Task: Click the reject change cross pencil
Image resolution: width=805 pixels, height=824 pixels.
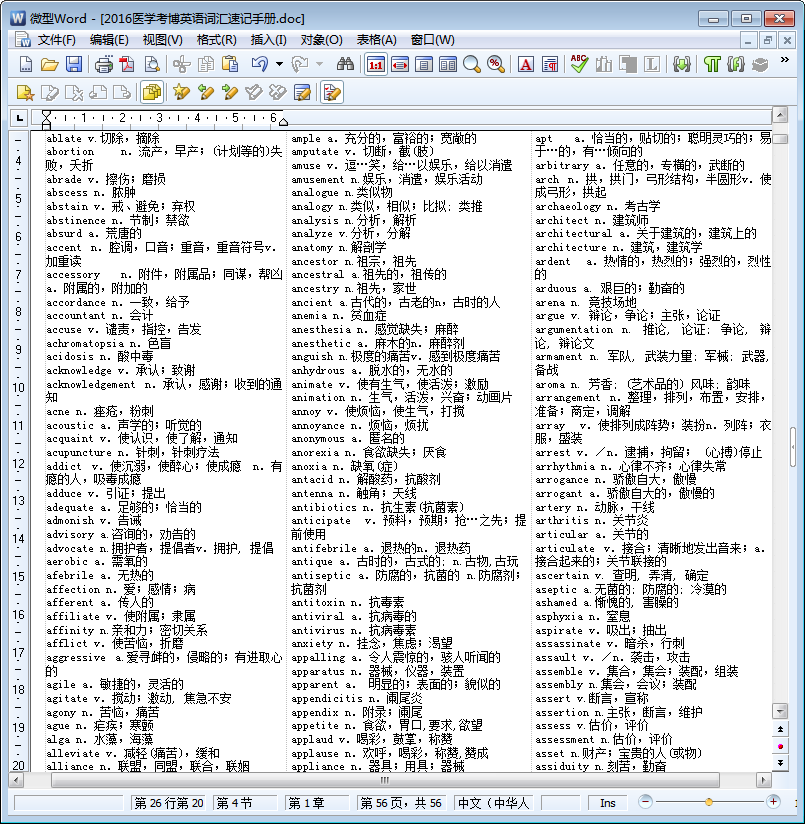Action: tap(277, 92)
